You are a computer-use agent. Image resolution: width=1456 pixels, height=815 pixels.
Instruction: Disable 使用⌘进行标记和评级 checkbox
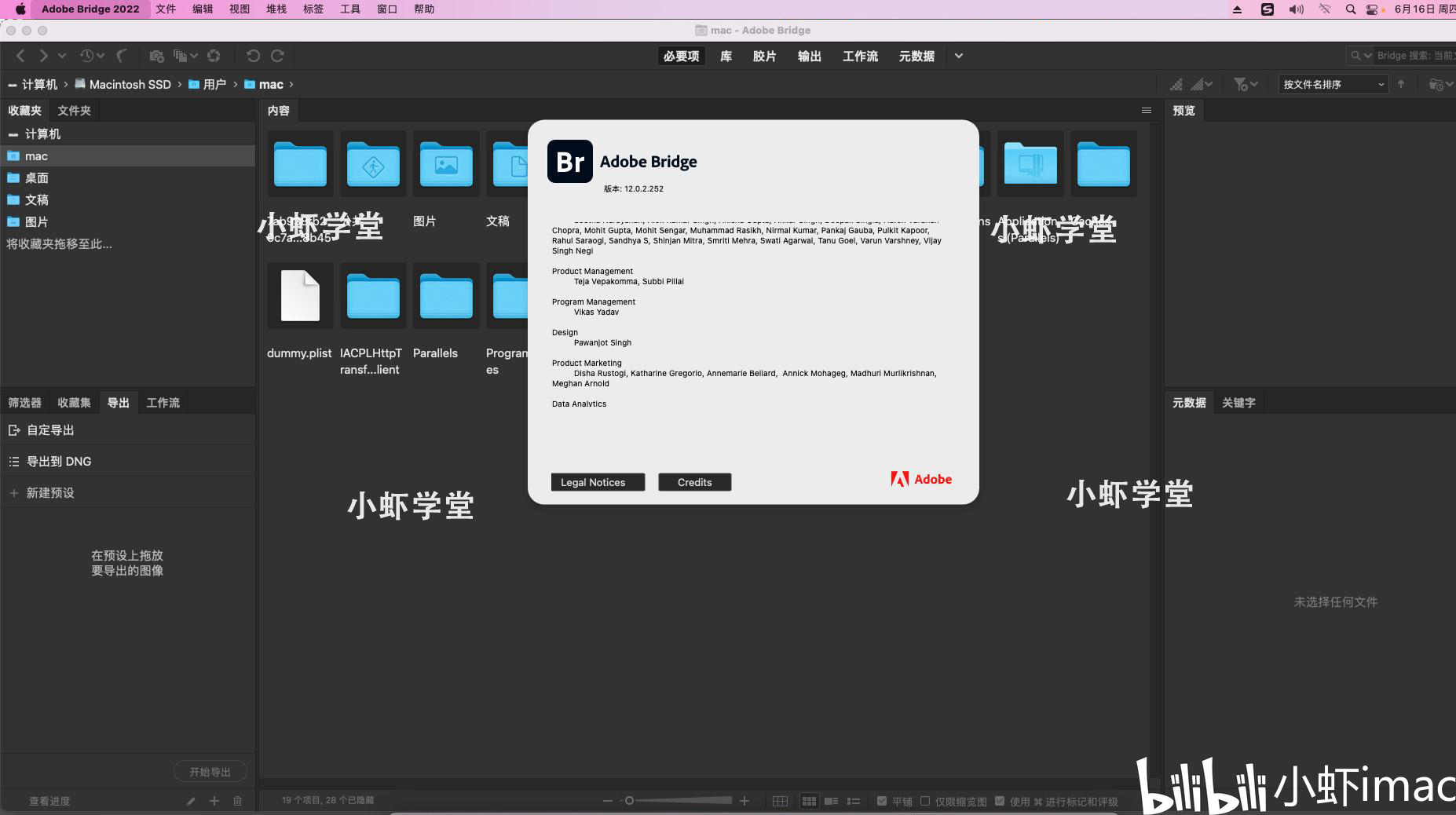[x=1000, y=801]
